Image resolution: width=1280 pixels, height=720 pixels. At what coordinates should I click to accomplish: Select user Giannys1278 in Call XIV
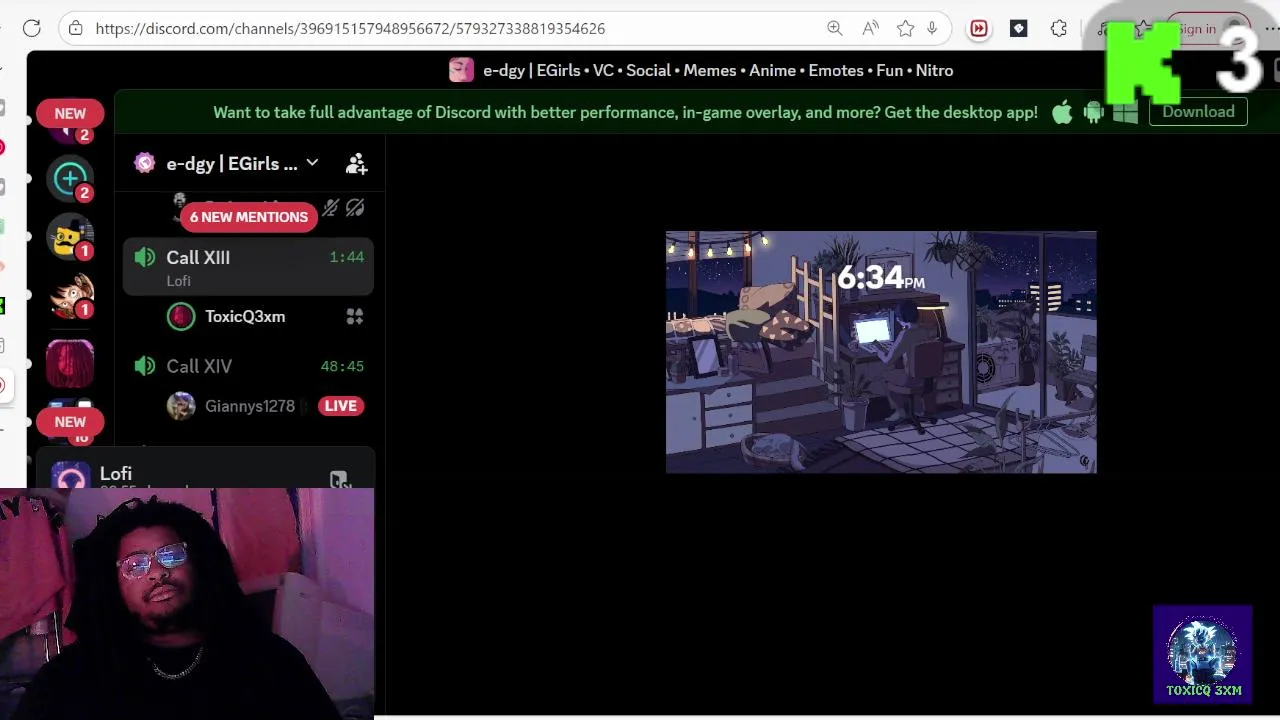pos(248,406)
